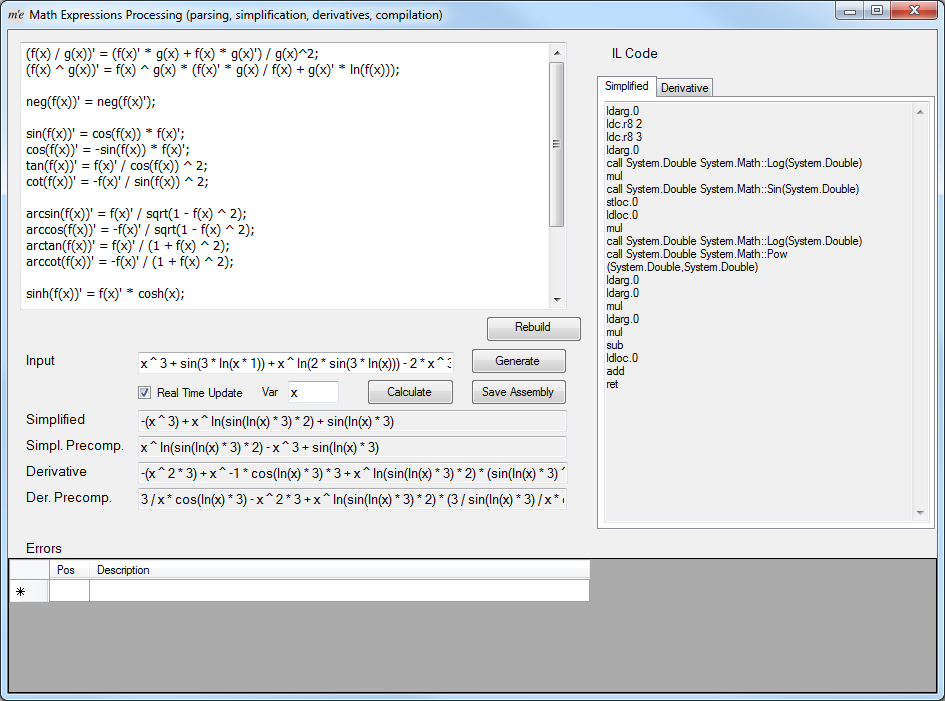Click the line beginning "arccos(f(x))'"
Image resolution: width=945 pixels, height=701 pixels.
coord(140,230)
